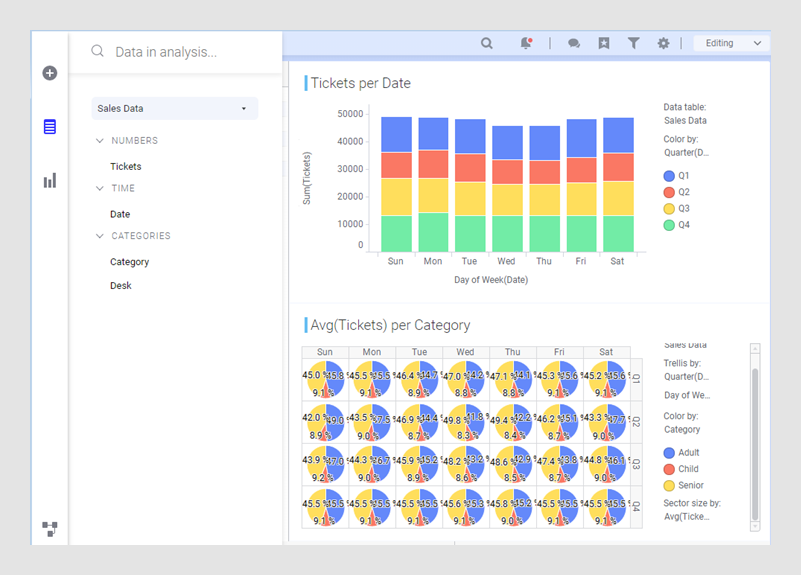Click the pie chart legend scrollbar
Image resolution: width=801 pixels, height=575 pixels.
755,440
